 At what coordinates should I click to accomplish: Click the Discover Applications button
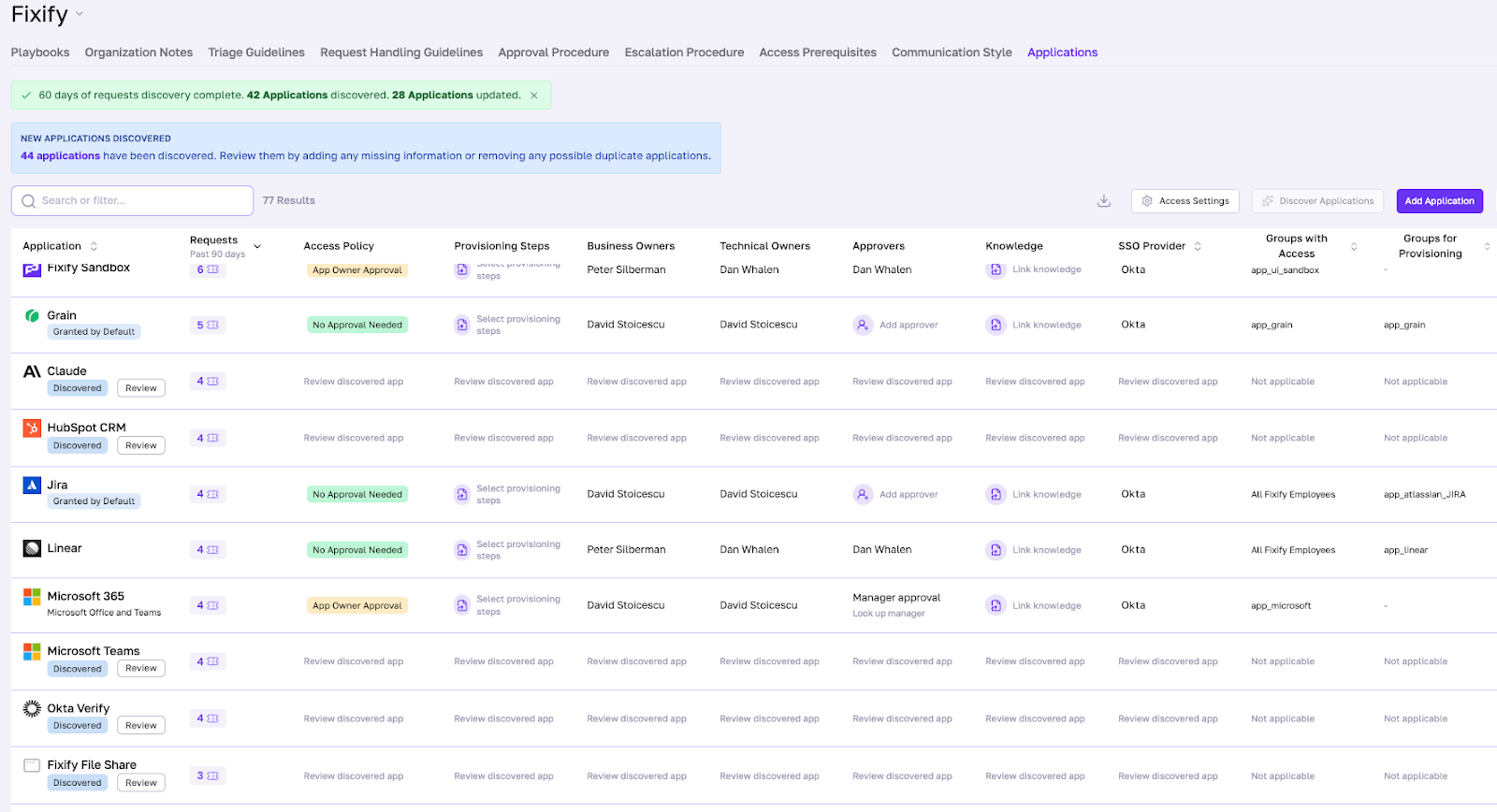click(1317, 201)
